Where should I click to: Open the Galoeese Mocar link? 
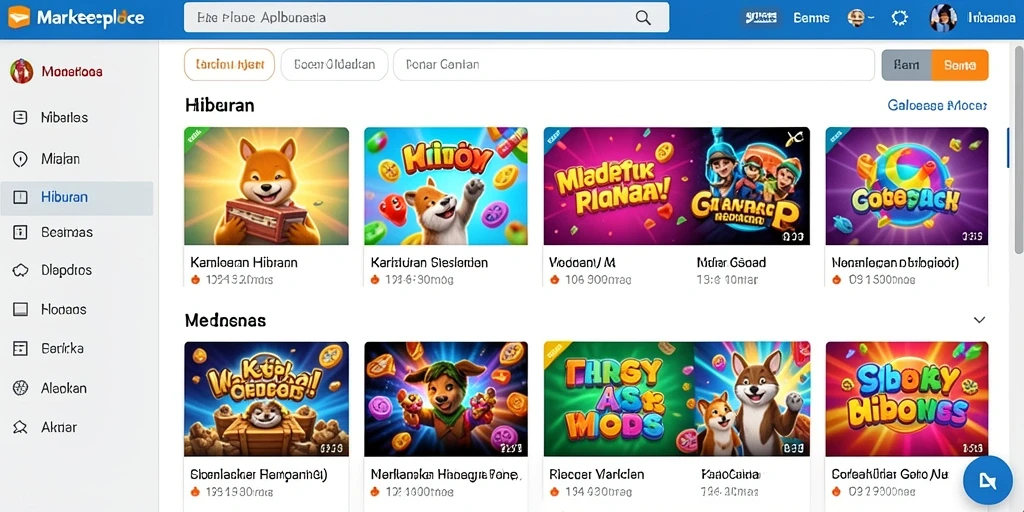(937, 105)
